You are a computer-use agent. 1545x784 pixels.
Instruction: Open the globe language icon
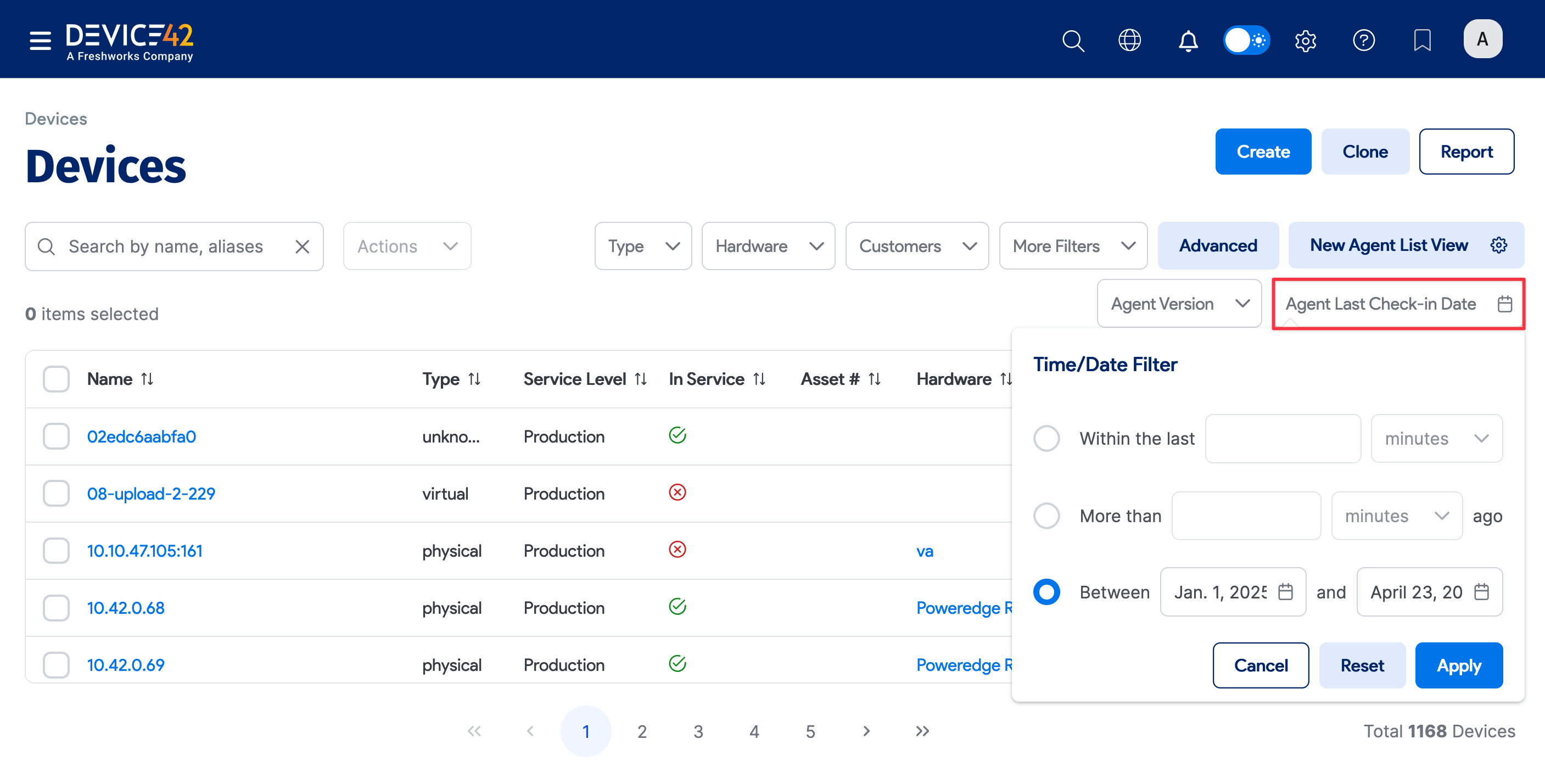pyautogui.click(x=1129, y=40)
